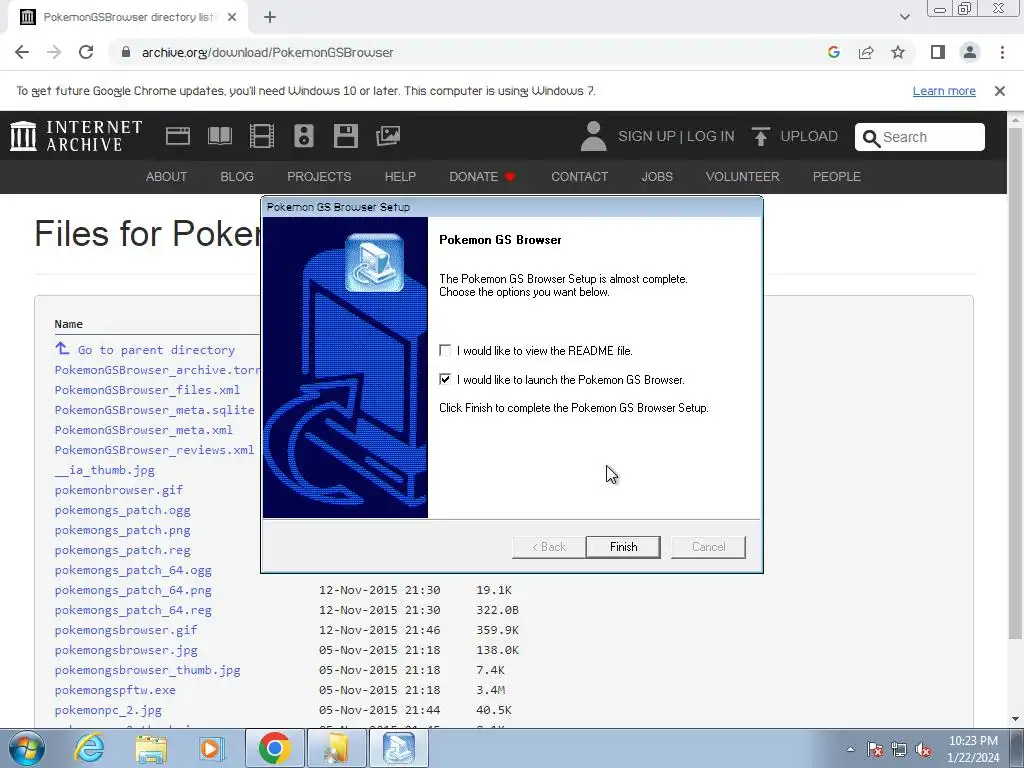This screenshot has width=1024, height=768.
Task: Click Chrome's forward arrow
Action: click(54, 52)
